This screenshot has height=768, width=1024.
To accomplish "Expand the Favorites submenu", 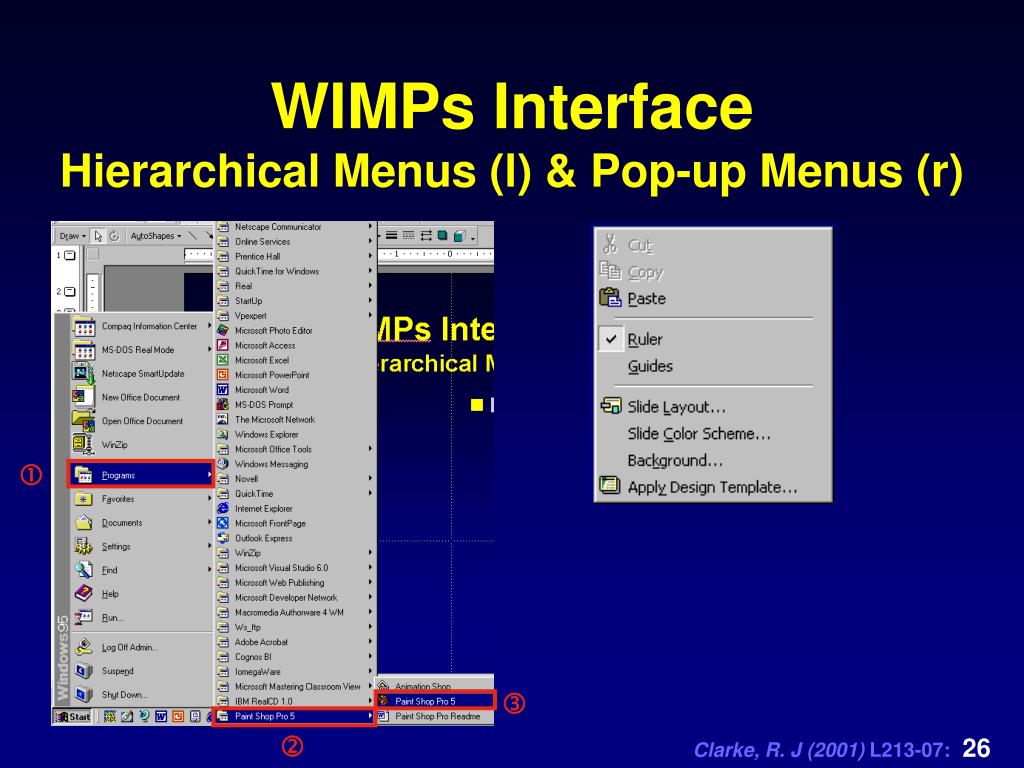I will tap(141, 499).
